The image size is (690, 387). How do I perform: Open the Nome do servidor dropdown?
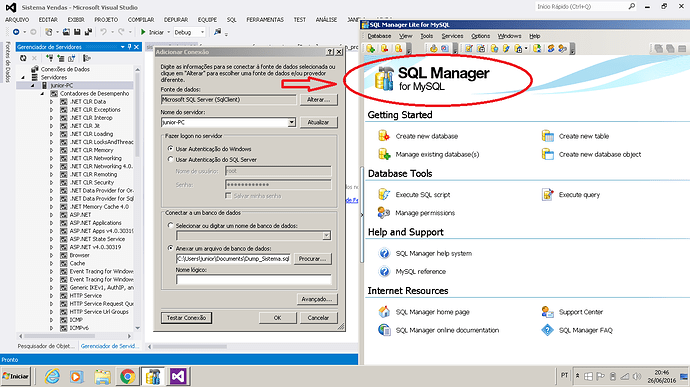[x=291, y=122]
